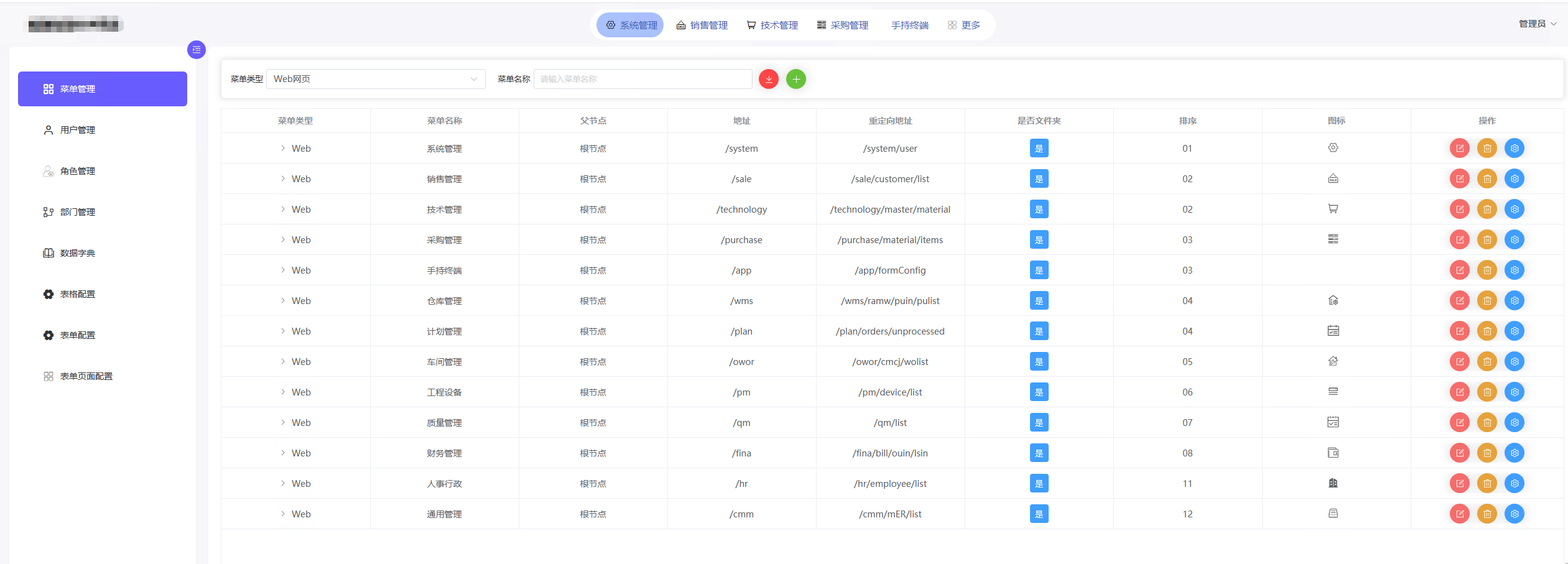
Task: Open 表单页面配置 from the sidebar
Action: [x=86, y=376]
